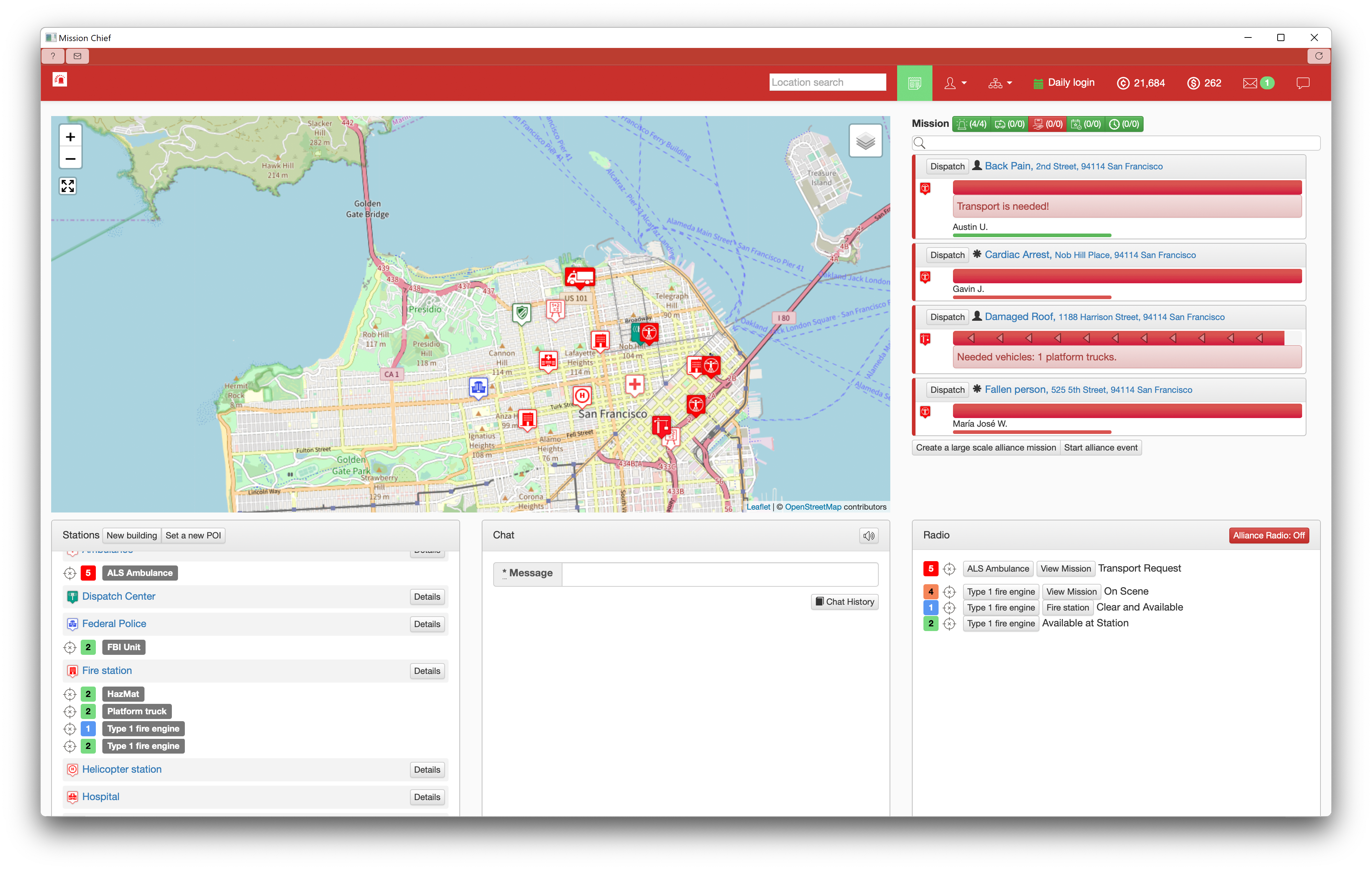Viewport: 1372px width, 870px height.
Task: Open the messages envelope icon
Action: [x=1249, y=83]
